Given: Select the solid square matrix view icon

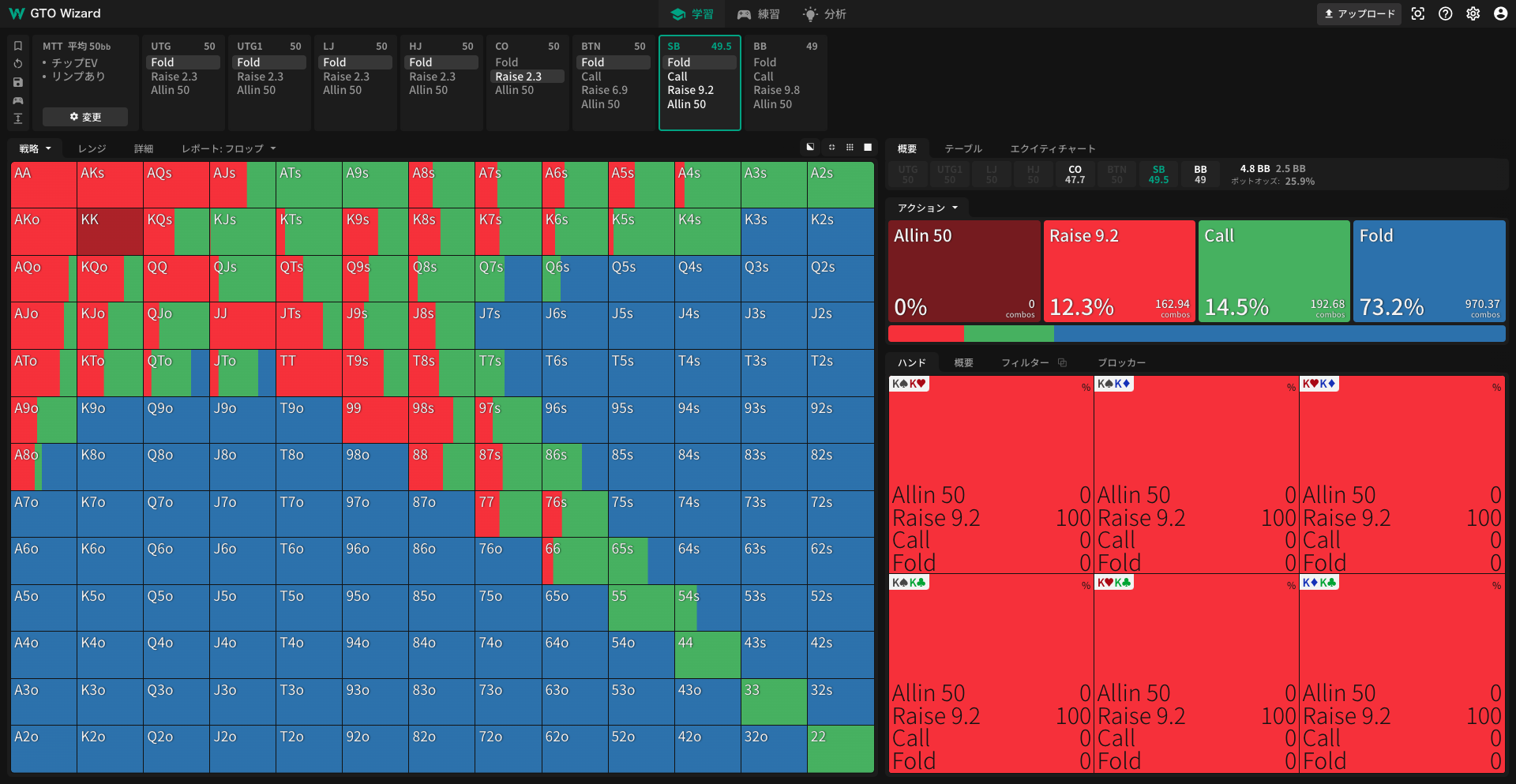Looking at the screenshot, I should point(868,147).
